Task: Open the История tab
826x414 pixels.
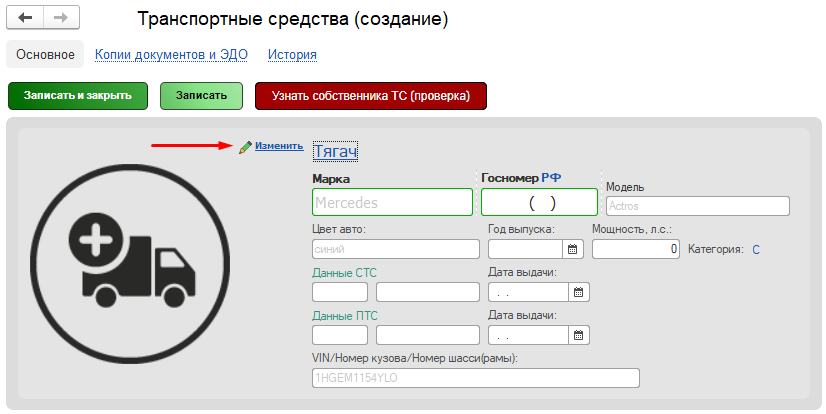Action: click(x=292, y=54)
